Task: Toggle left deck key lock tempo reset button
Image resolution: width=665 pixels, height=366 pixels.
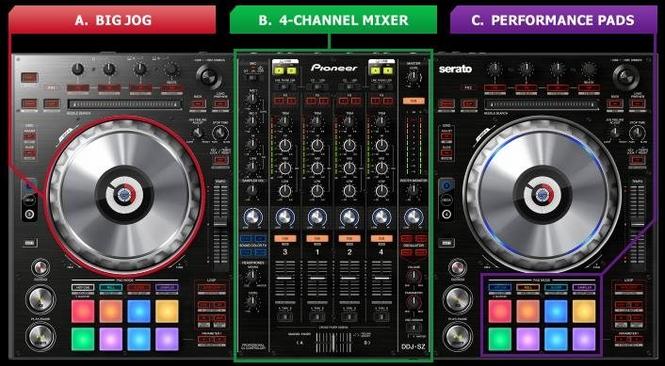Action: click(221, 160)
